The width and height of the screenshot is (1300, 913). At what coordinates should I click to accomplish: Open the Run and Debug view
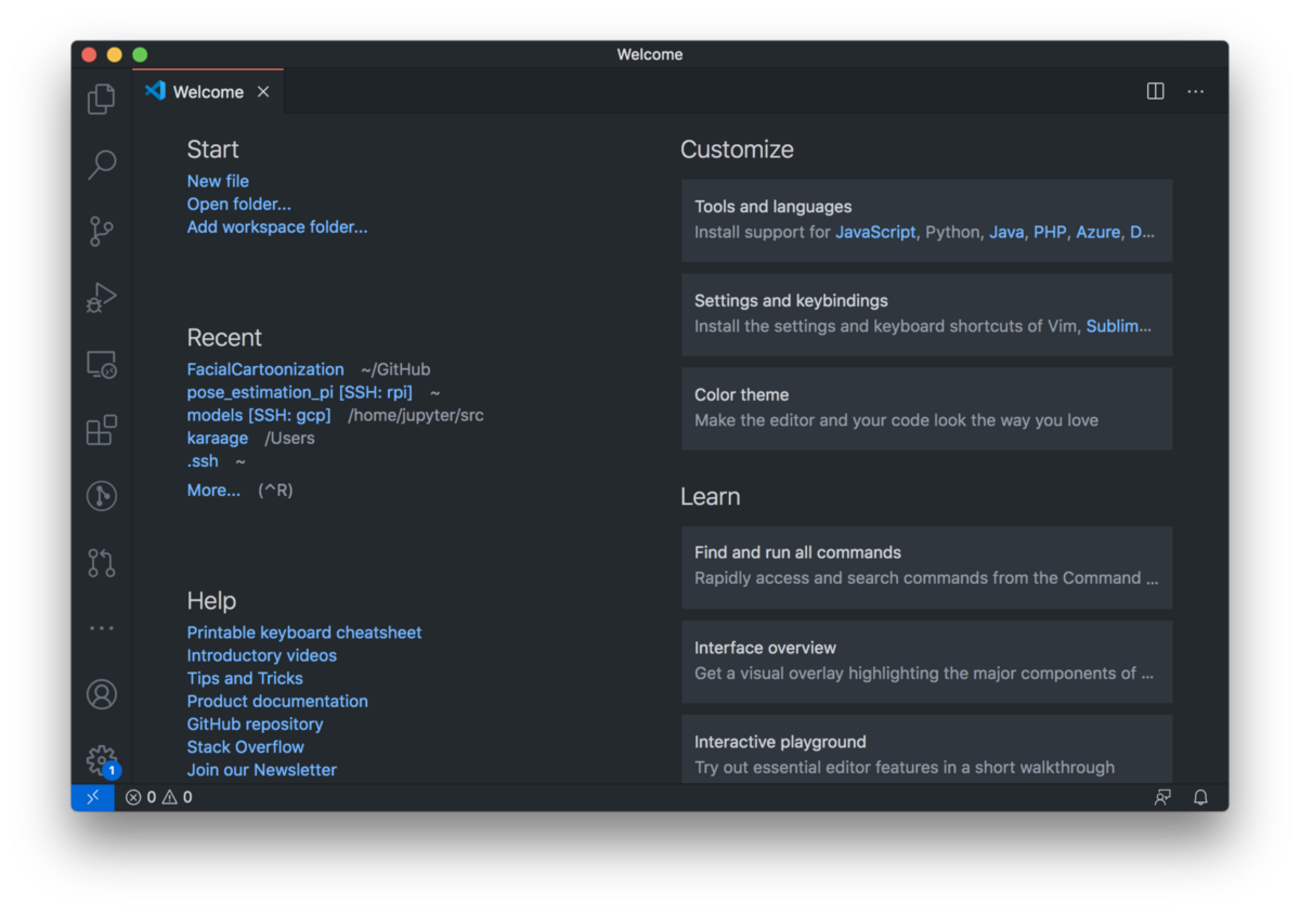click(101, 297)
